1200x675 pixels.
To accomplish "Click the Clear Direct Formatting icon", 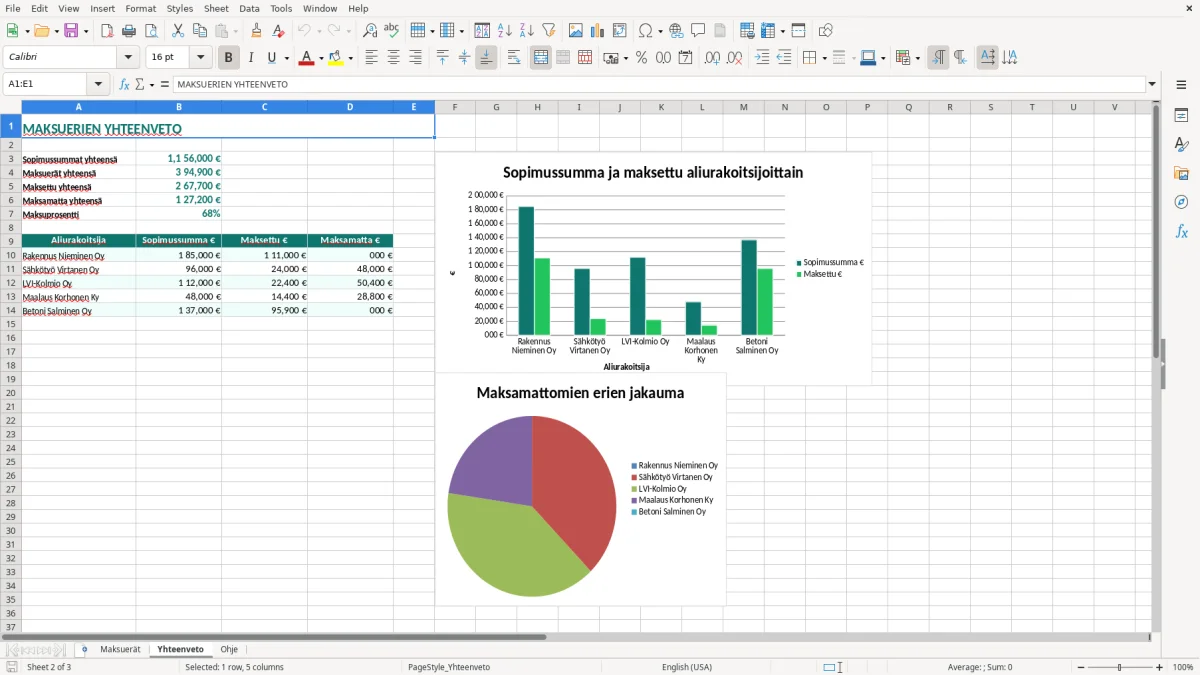I will pos(278,31).
